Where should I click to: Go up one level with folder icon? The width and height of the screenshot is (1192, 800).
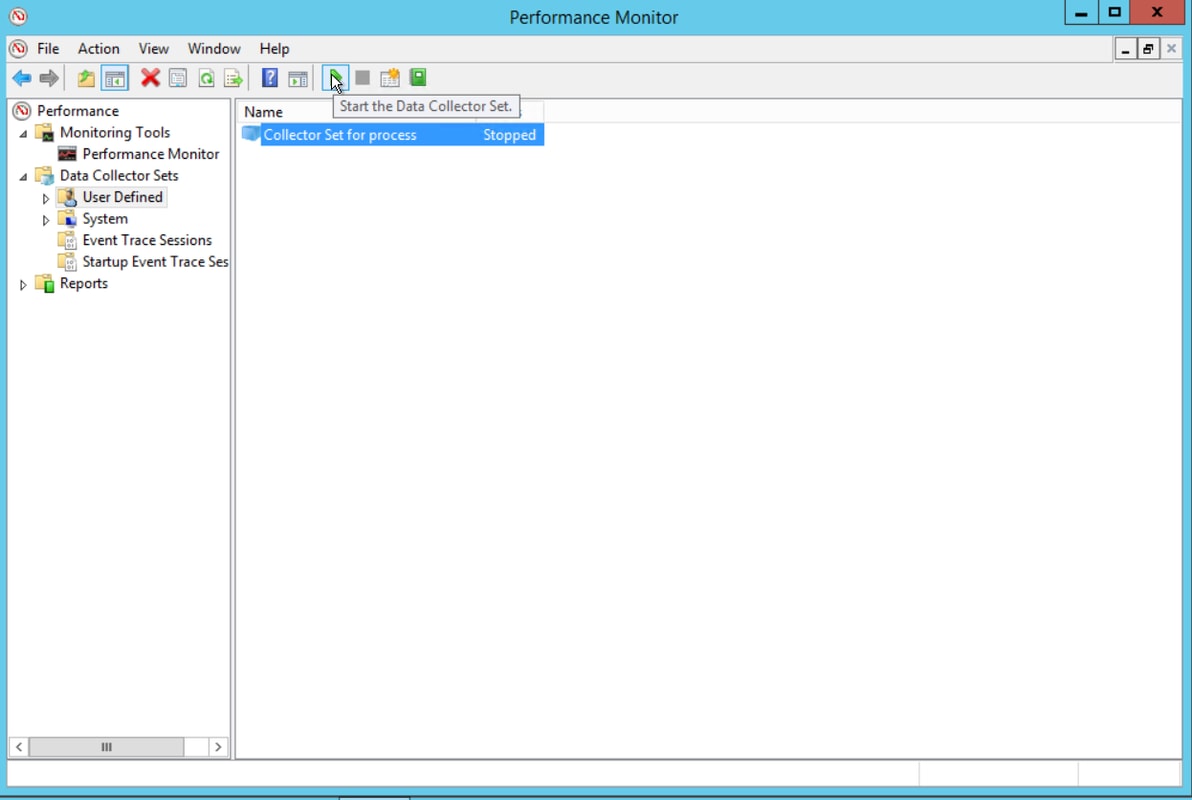(x=86, y=78)
